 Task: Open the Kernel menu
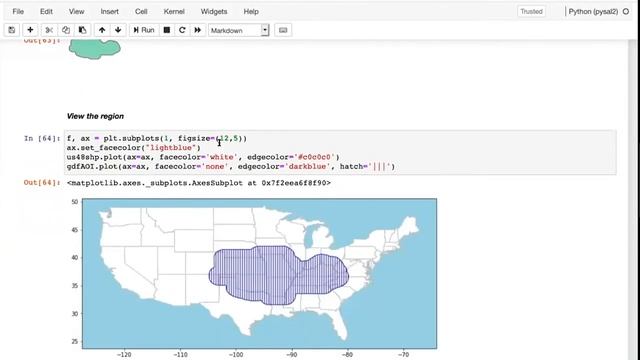[174, 11]
